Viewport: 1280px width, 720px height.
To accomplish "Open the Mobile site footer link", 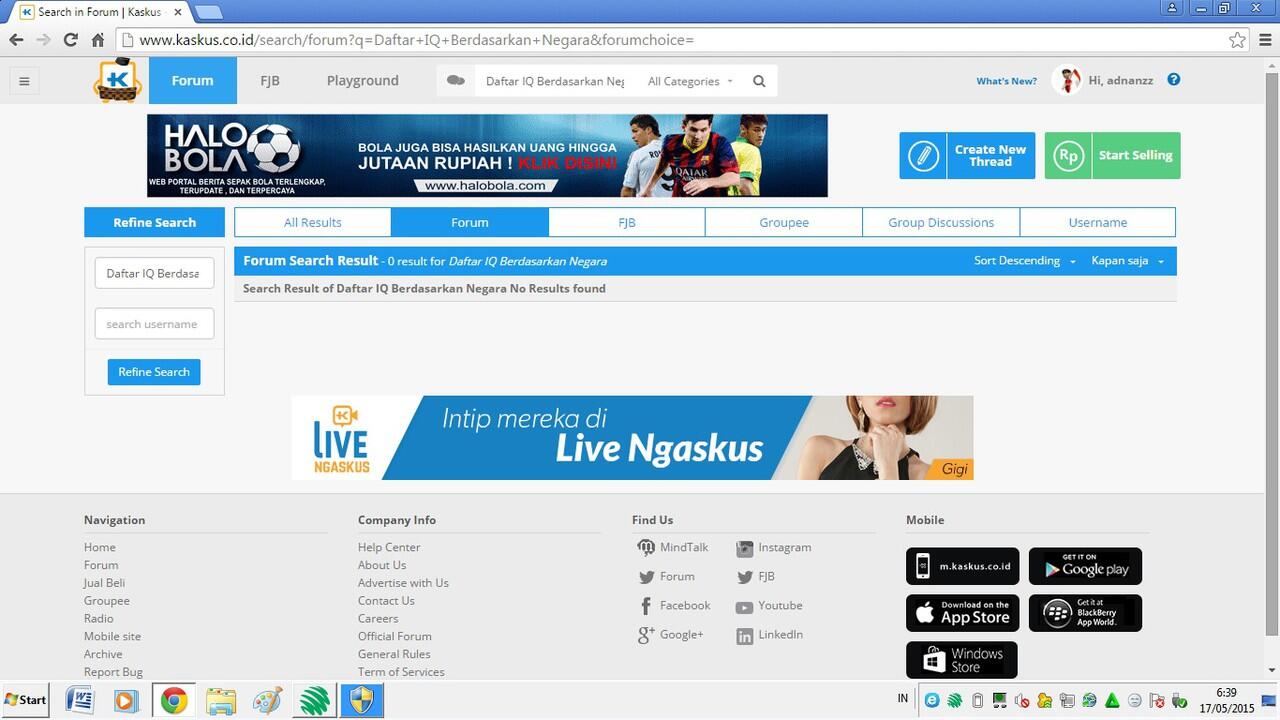I will (112, 636).
